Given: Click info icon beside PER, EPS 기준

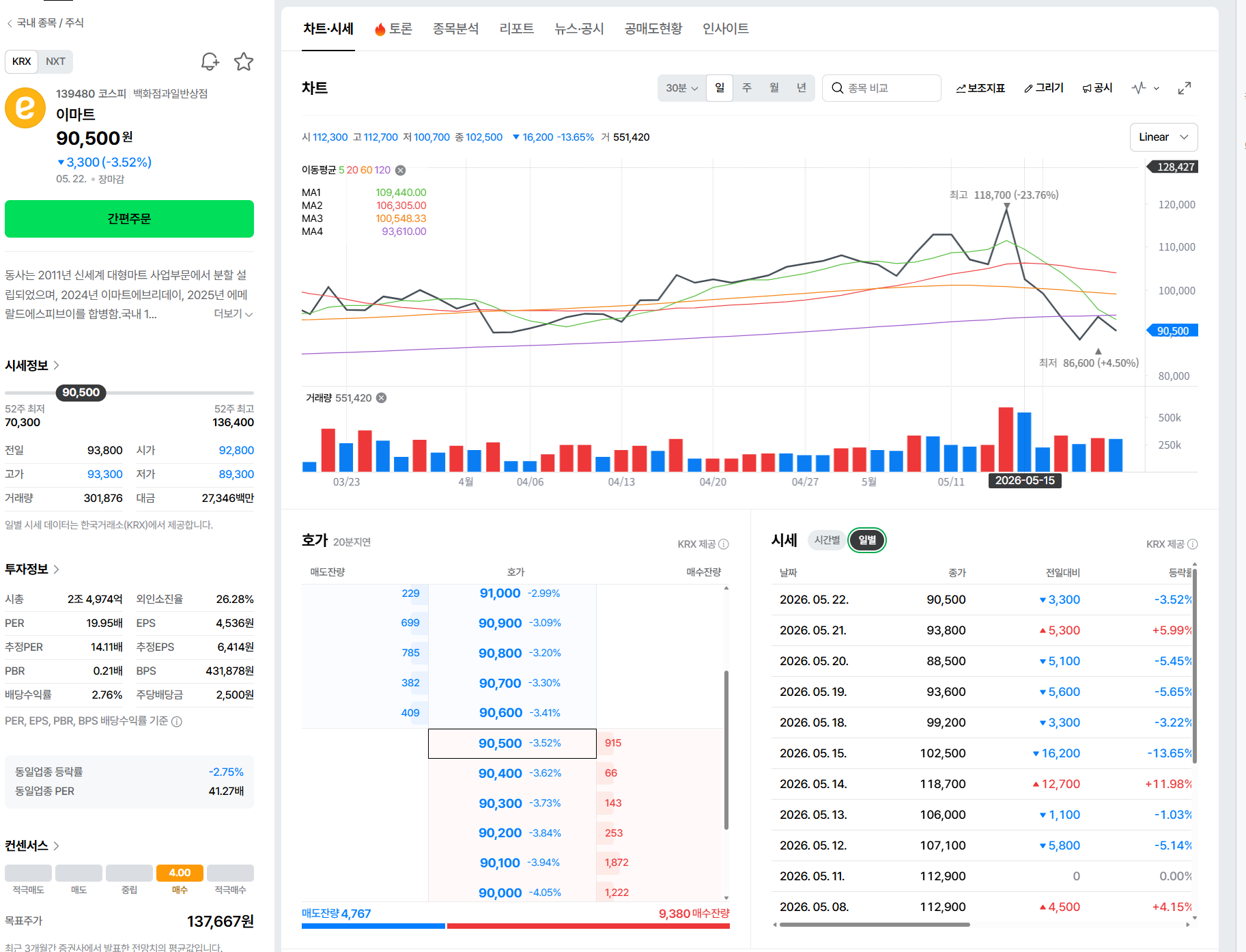Looking at the screenshot, I should pos(177,722).
